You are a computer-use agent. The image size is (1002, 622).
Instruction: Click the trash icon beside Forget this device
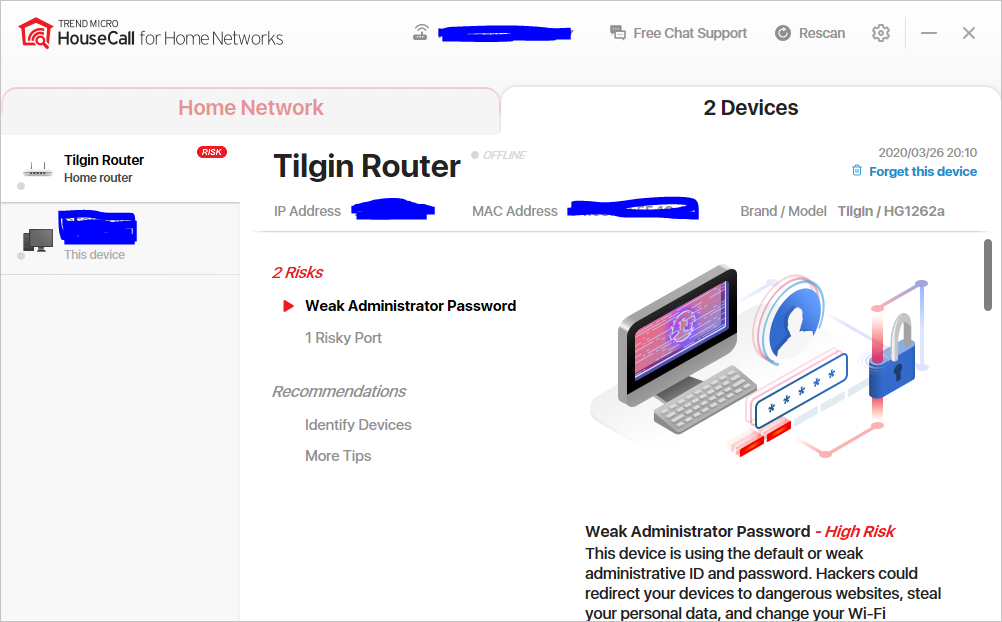856,171
